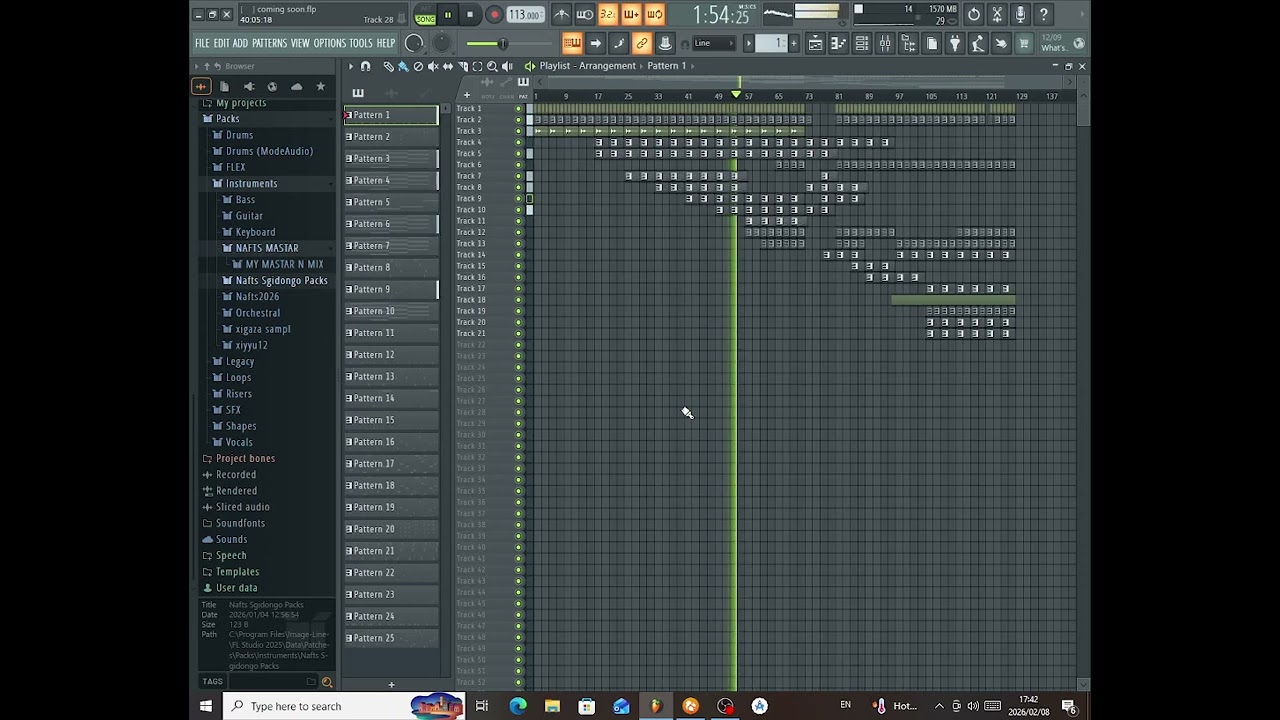Expand the Drums folder
Image resolution: width=1280 pixels, height=720 pixels.
(239, 135)
